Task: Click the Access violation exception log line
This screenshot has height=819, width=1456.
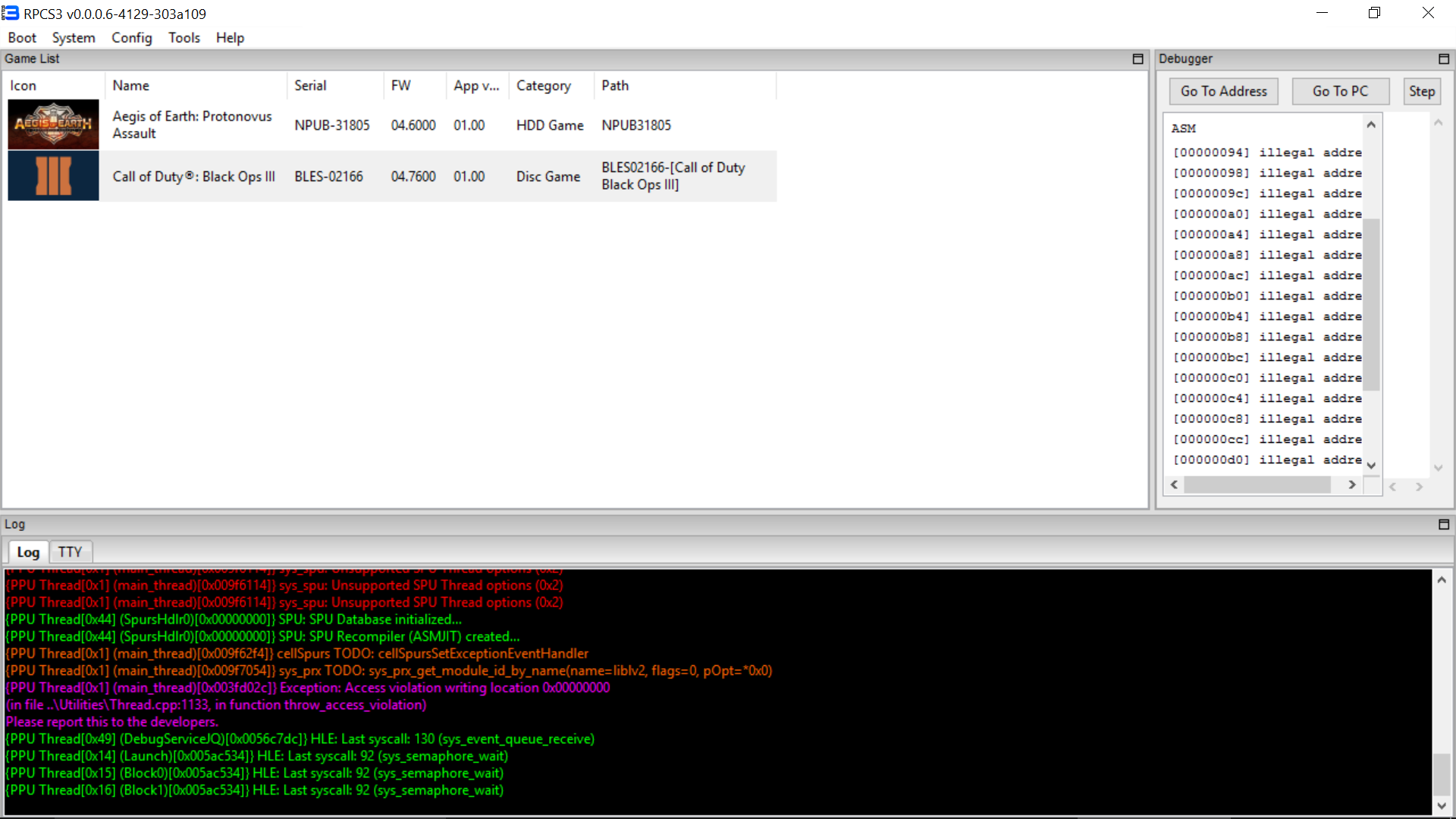Action: coord(308,688)
